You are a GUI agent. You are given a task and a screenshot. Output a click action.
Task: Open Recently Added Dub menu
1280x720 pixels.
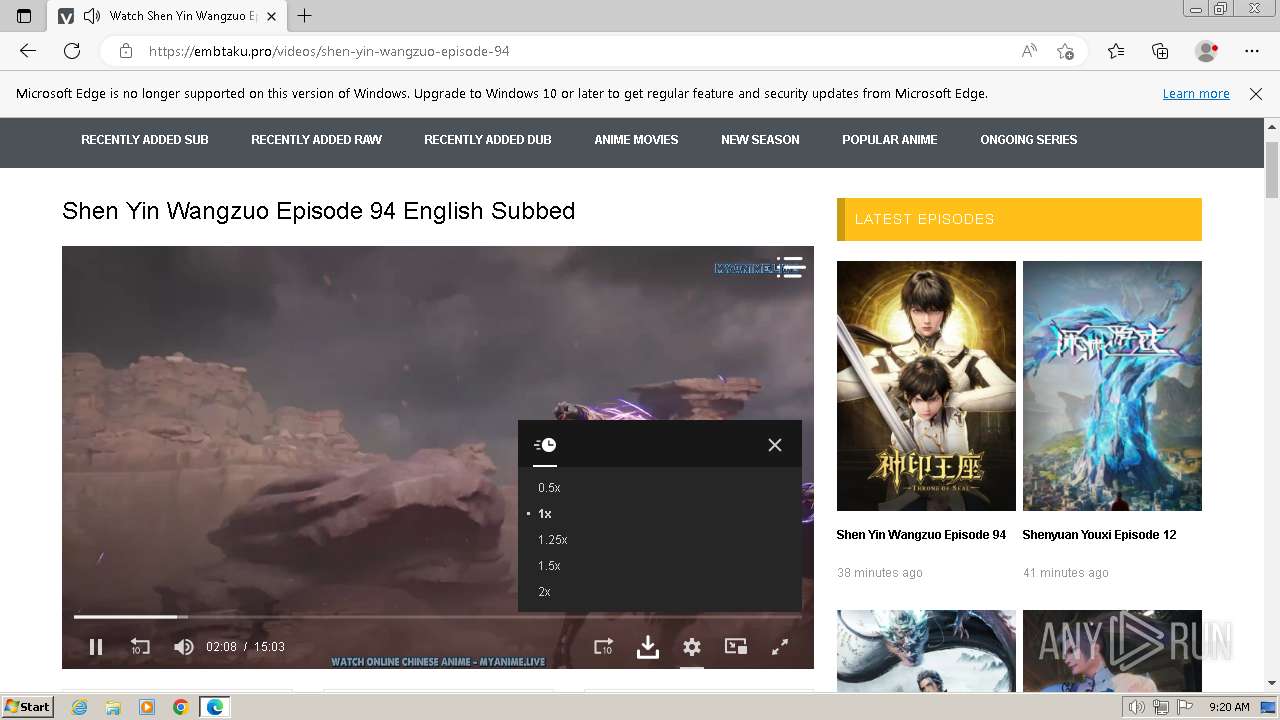(x=488, y=140)
